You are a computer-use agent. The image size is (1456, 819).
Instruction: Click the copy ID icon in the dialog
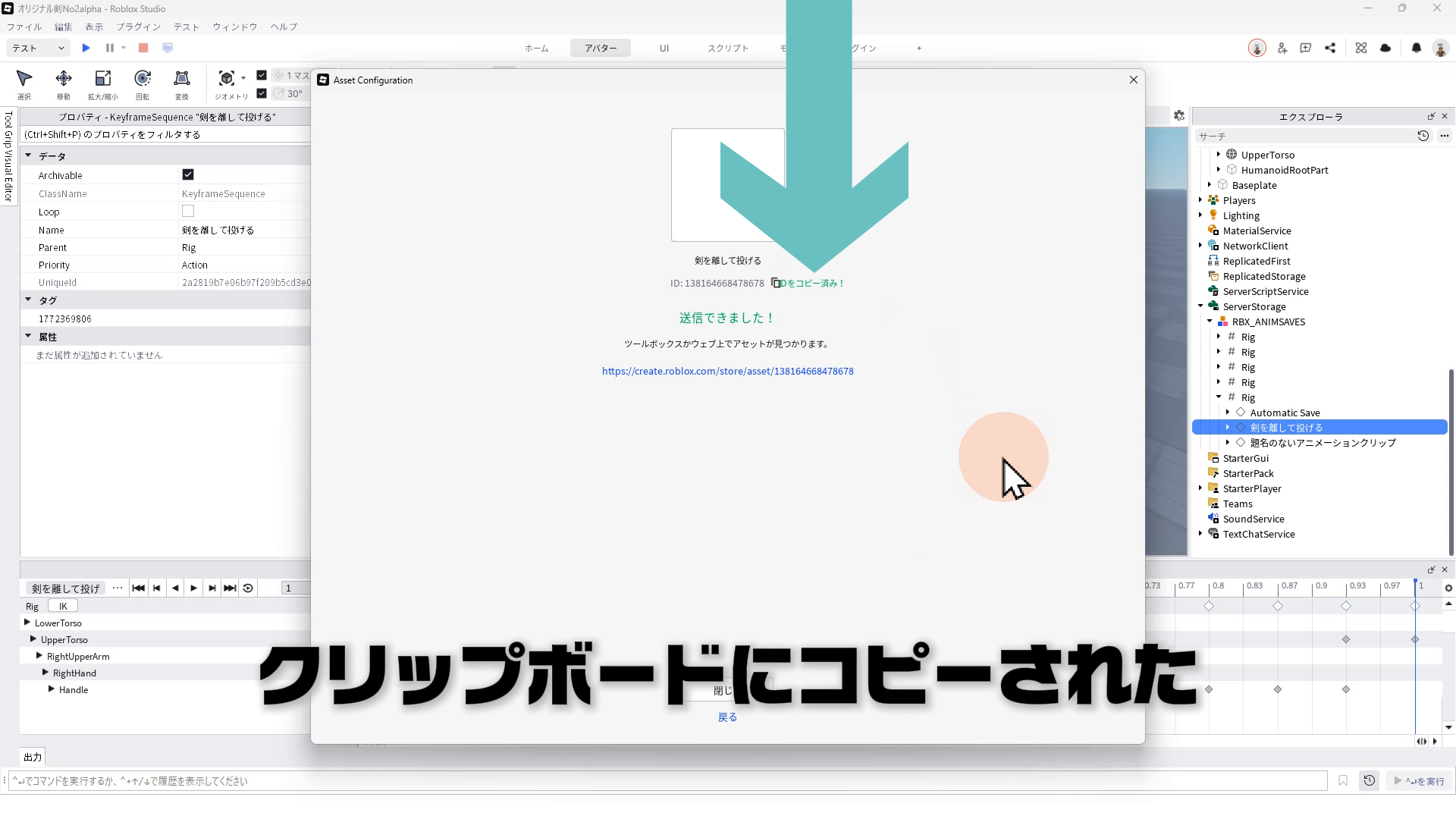coord(776,283)
